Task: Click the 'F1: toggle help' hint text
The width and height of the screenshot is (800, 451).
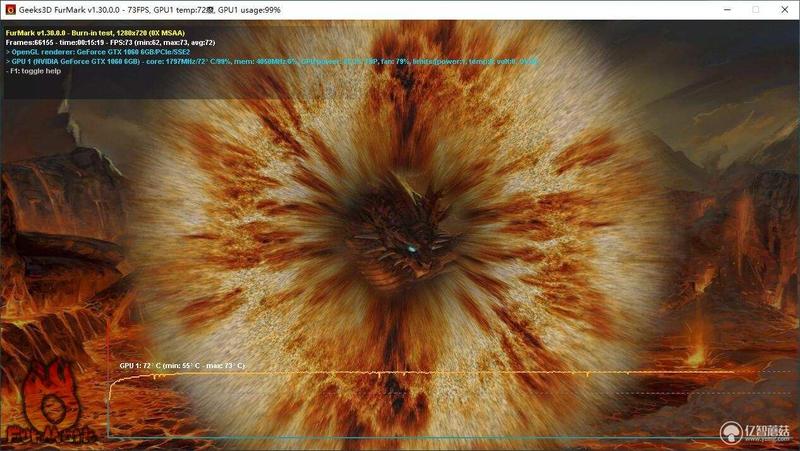Action: click(x=33, y=71)
